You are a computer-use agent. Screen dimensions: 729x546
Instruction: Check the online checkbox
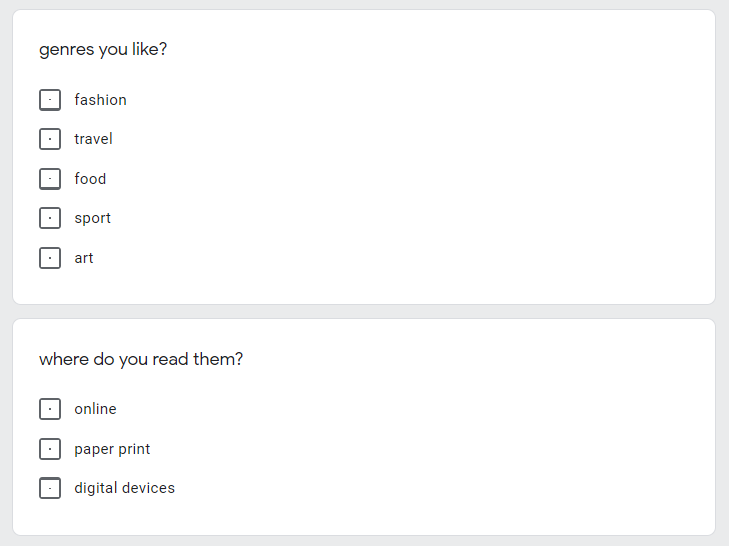[x=50, y=409]
